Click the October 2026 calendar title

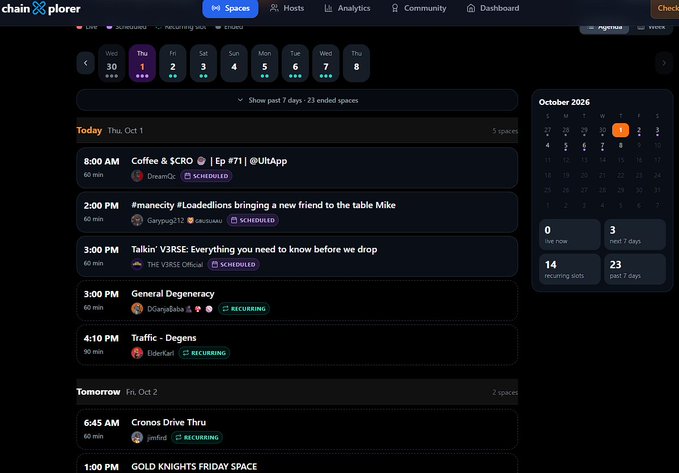[564, 102]
